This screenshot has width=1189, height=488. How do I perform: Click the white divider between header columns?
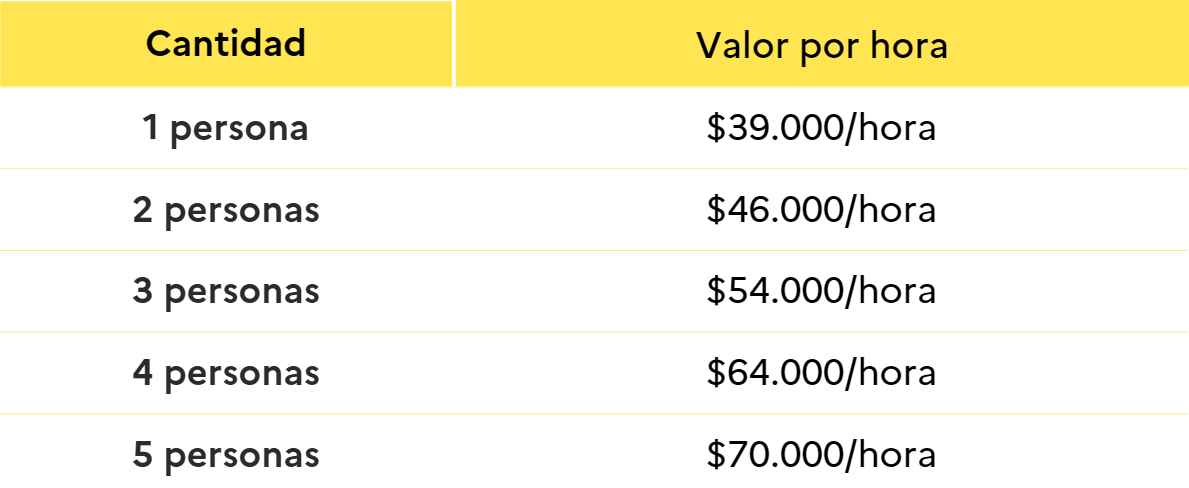454,44
